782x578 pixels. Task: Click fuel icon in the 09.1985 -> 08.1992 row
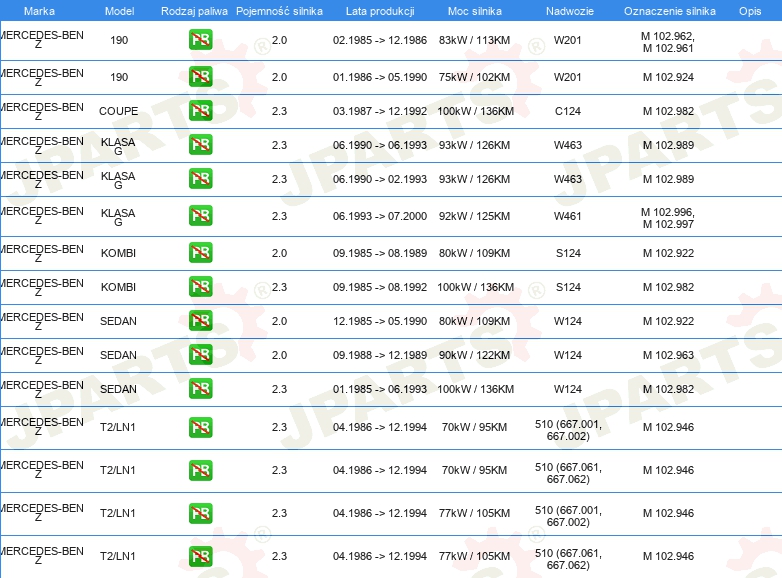coord(200,287)
